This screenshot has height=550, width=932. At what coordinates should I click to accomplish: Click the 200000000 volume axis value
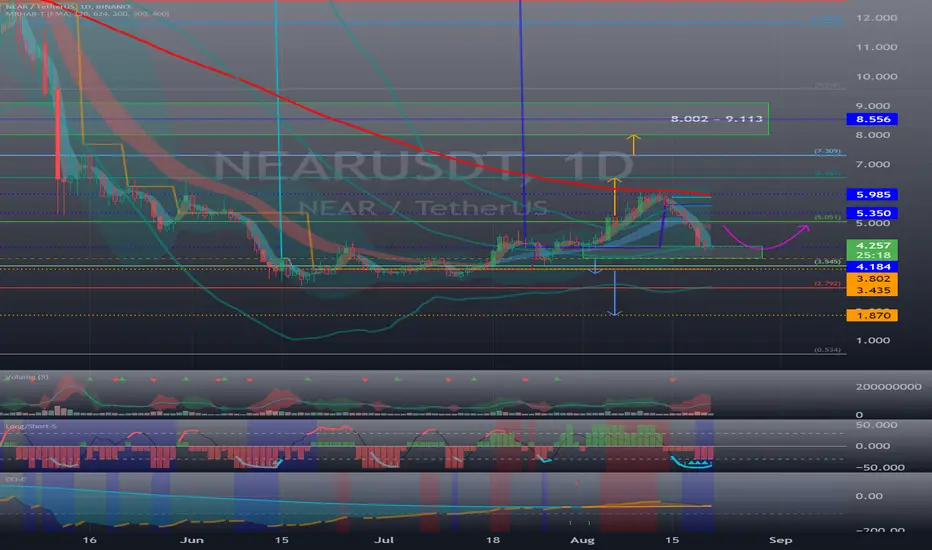tap(889, 386)
